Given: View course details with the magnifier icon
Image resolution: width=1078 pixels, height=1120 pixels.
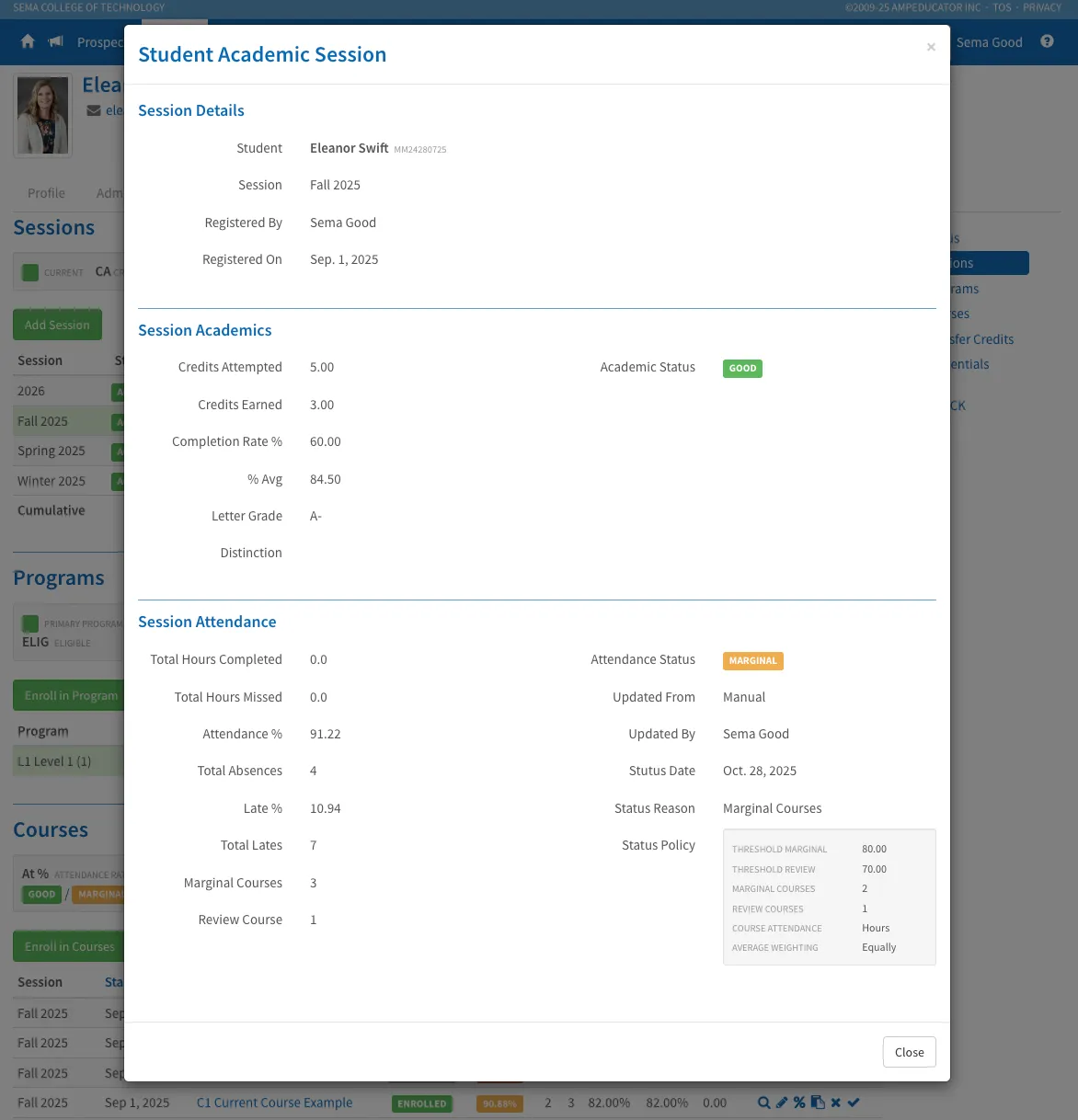Looking at the screenshot, I should (x=763, y=1103).
